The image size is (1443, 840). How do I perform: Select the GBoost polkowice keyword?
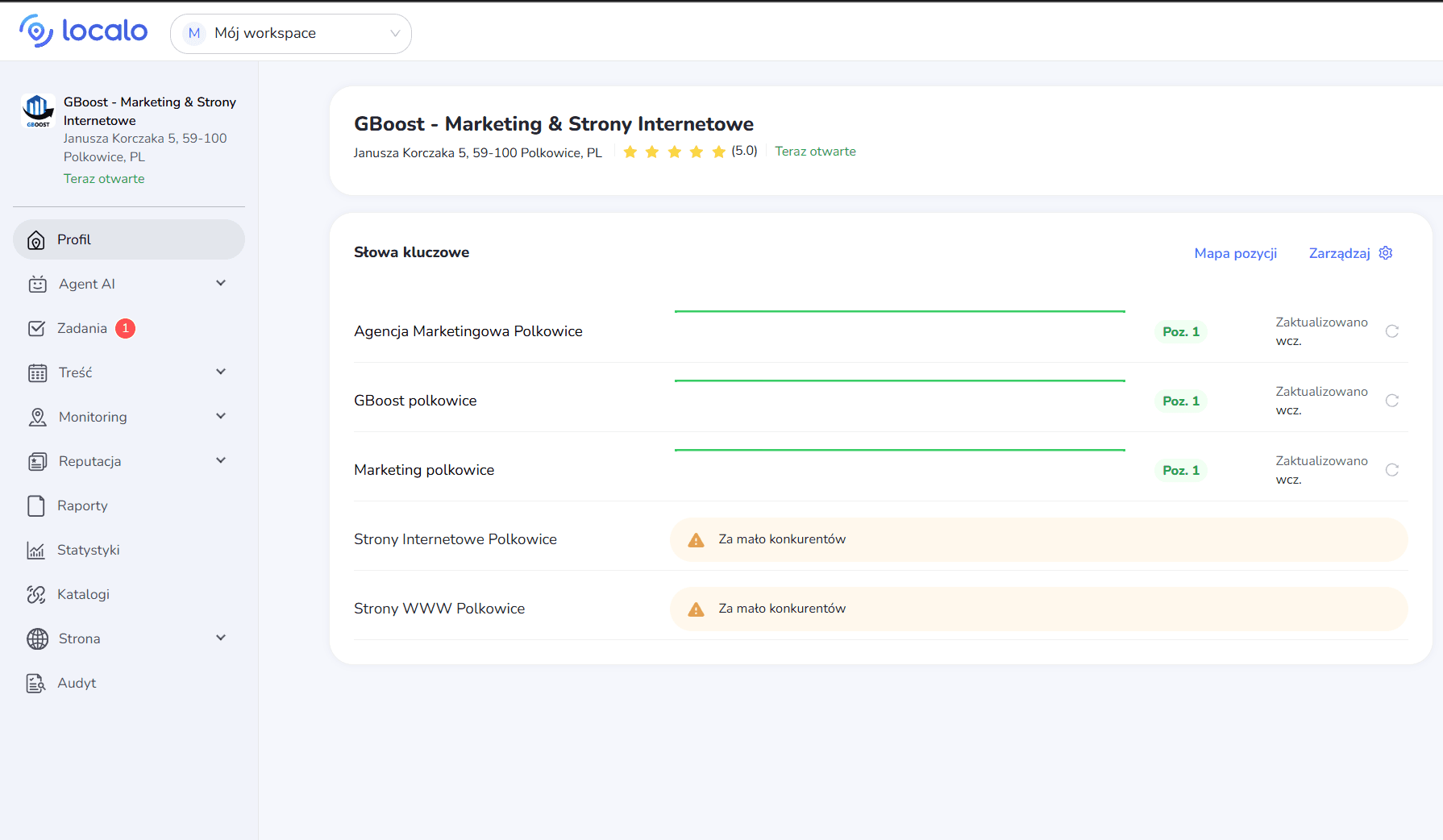point(415,401)
